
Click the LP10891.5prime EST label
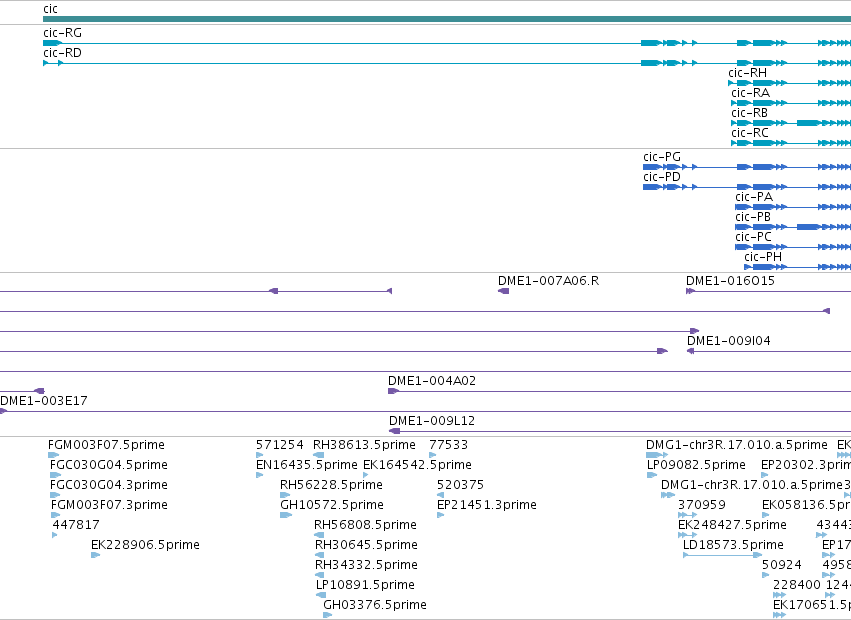(365, 585)
